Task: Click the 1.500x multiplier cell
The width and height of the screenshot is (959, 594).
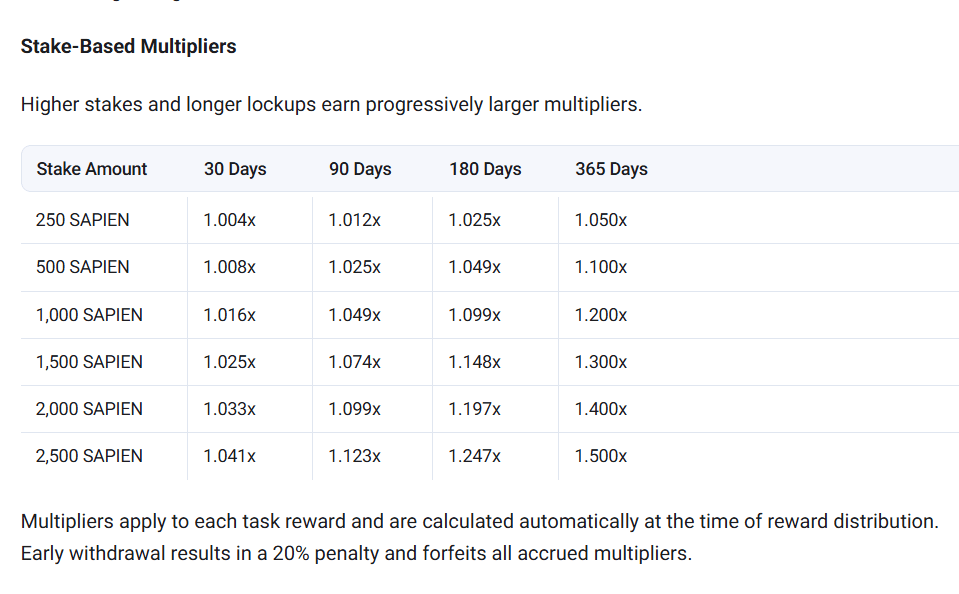Action: click(601, 456)
